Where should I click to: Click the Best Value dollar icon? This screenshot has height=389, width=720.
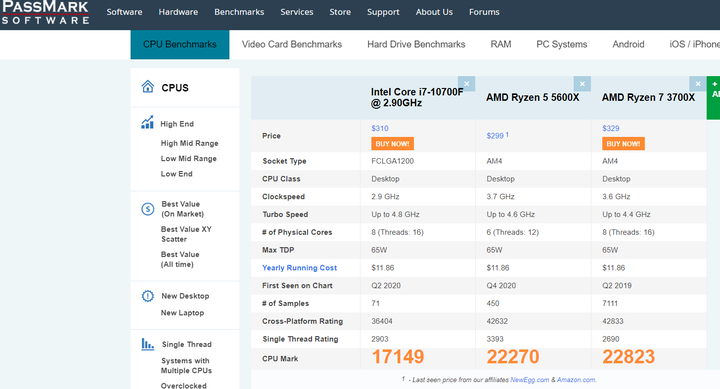point(147,209)
